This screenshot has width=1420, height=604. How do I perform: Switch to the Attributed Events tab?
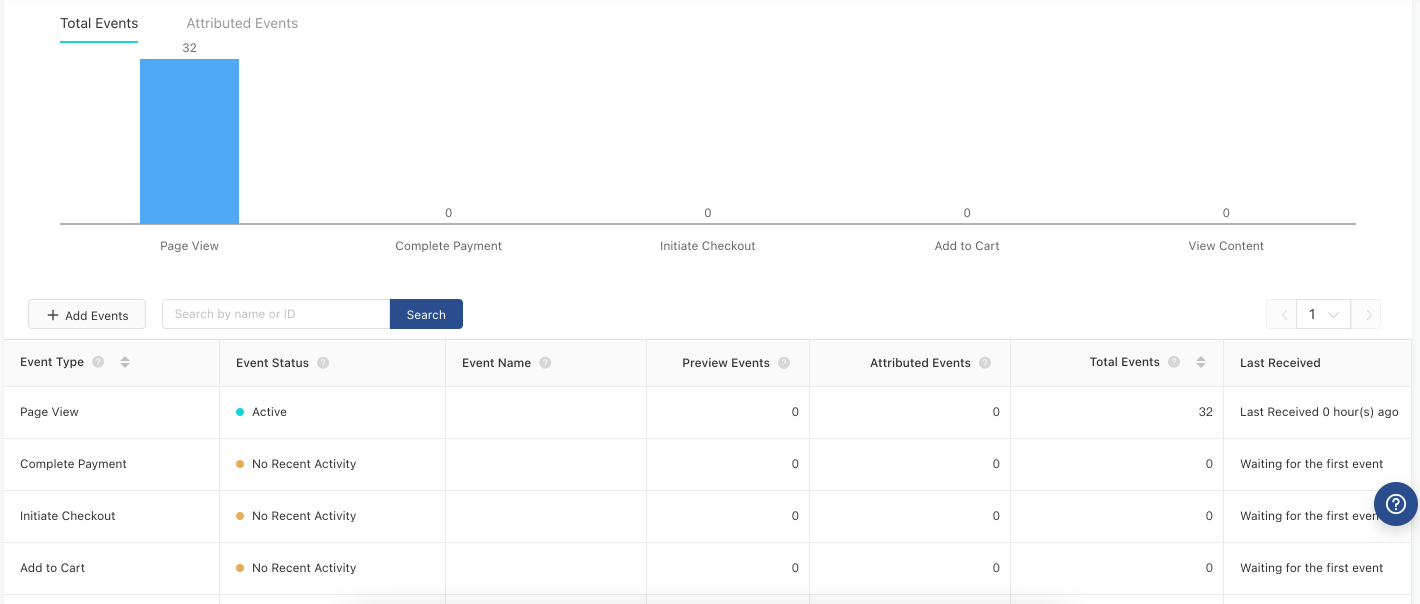tap(242, 23)
